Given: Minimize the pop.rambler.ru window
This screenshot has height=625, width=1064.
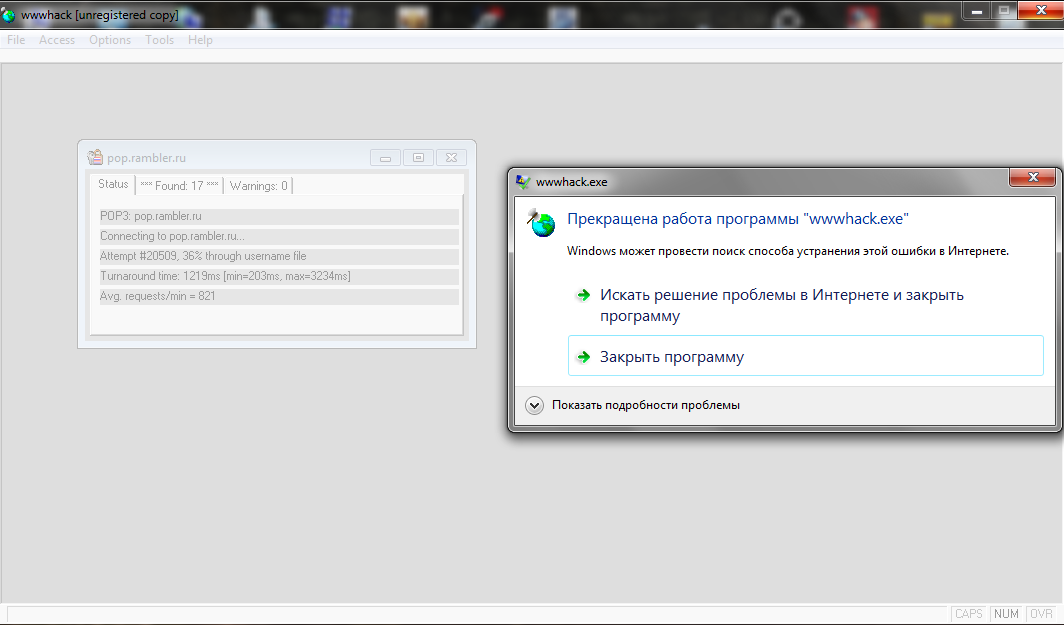Looking at the screenshot, I should pos(385,157).
